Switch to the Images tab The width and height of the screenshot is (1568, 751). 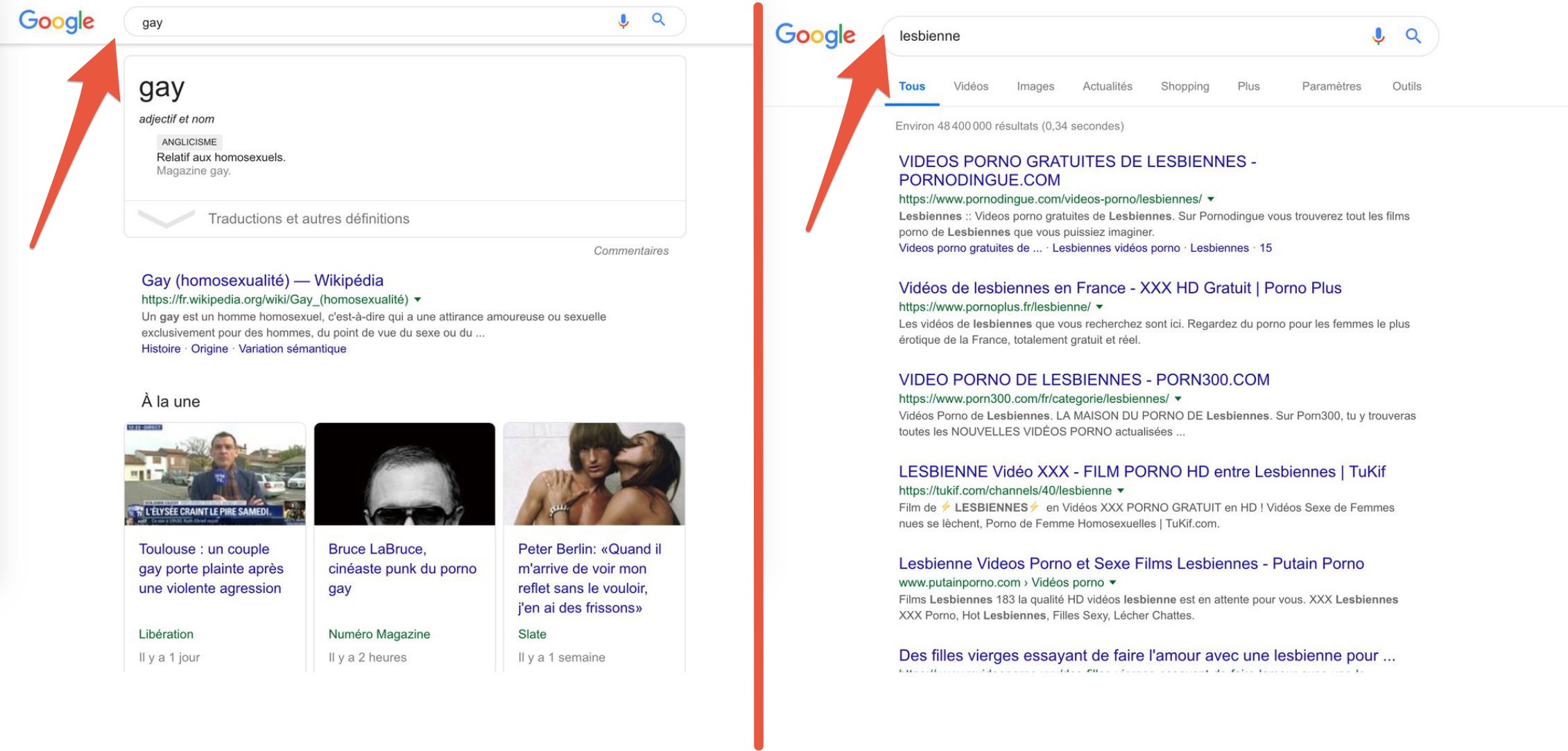coord(1035,86)
